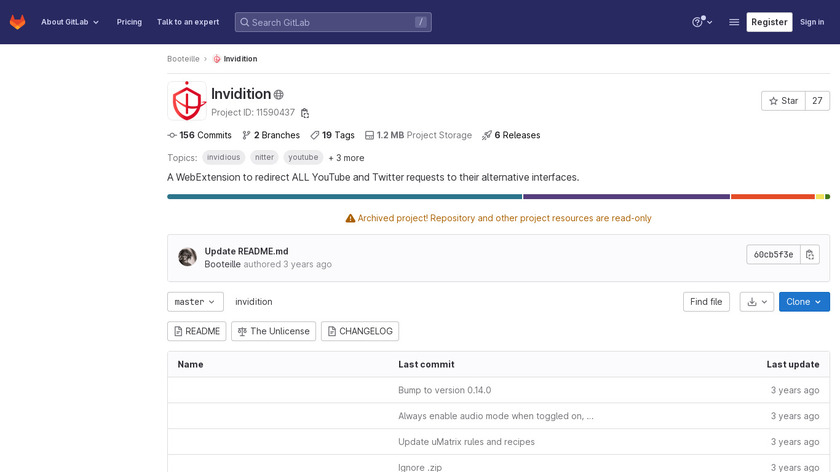Open the Pricing menu item

coord(129,22)
